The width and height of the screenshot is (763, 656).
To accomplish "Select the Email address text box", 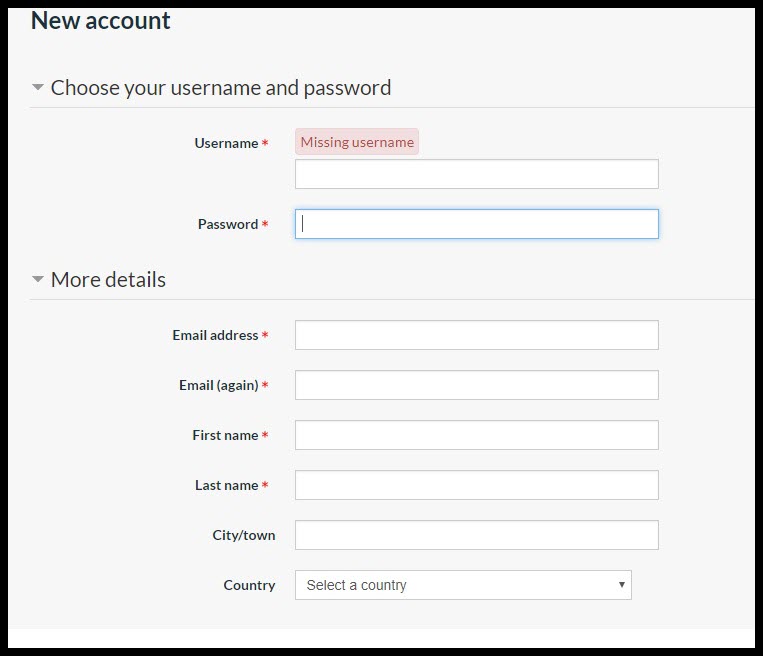I will [x=476, y=335].
